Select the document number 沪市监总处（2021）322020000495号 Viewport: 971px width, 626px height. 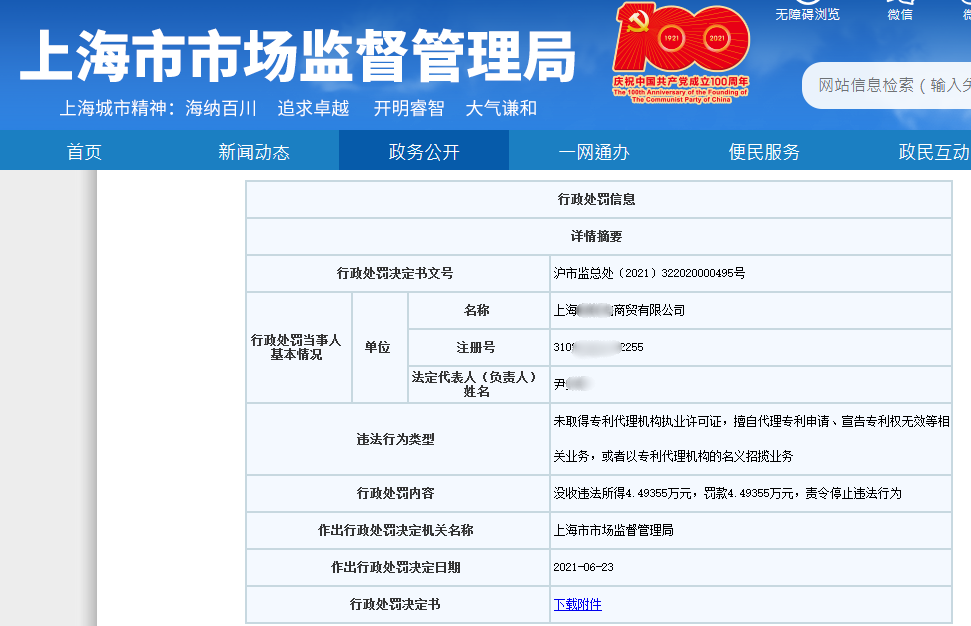click(x=649, y=273)
